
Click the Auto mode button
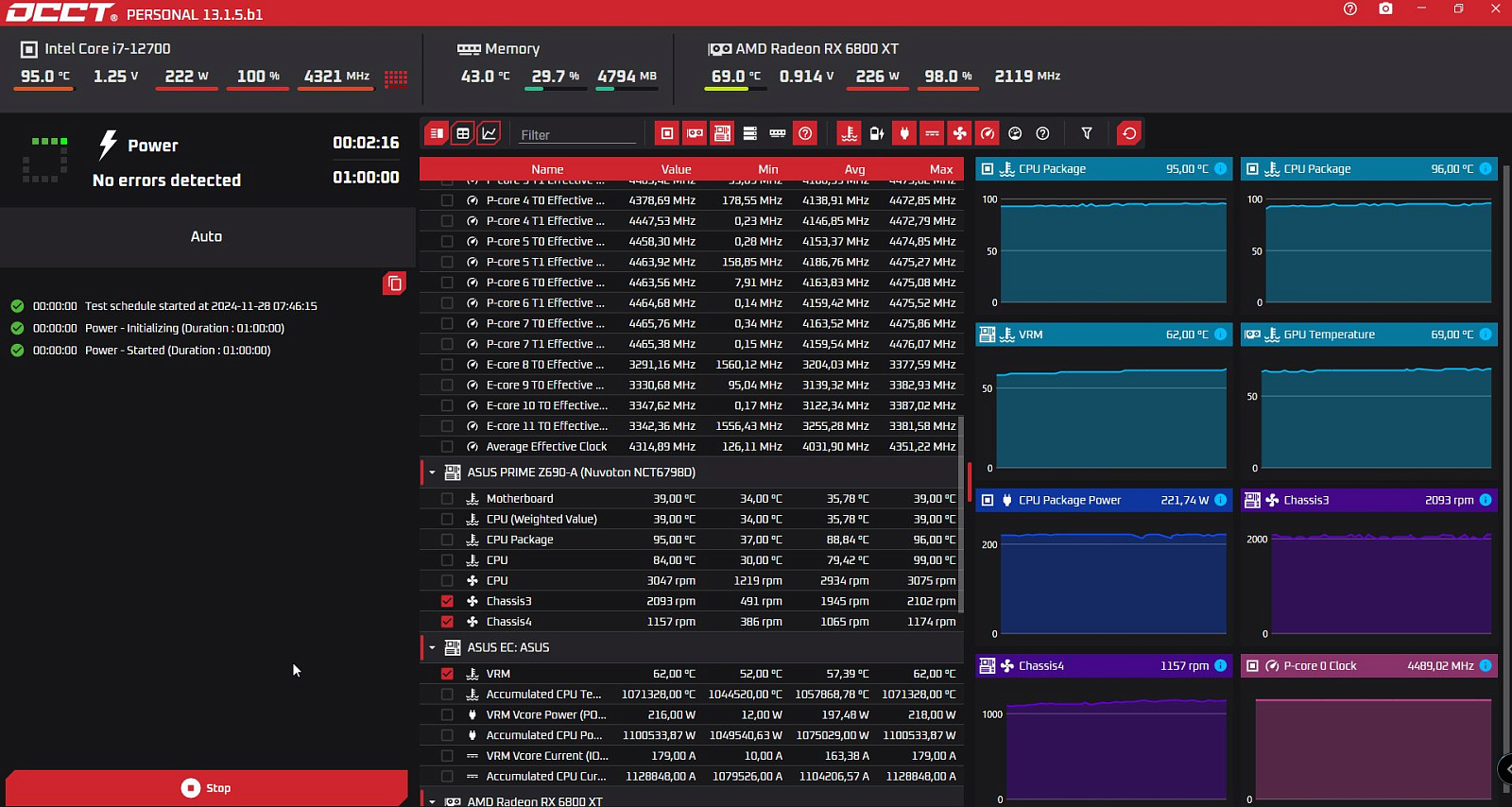click(x=207, y=236)
